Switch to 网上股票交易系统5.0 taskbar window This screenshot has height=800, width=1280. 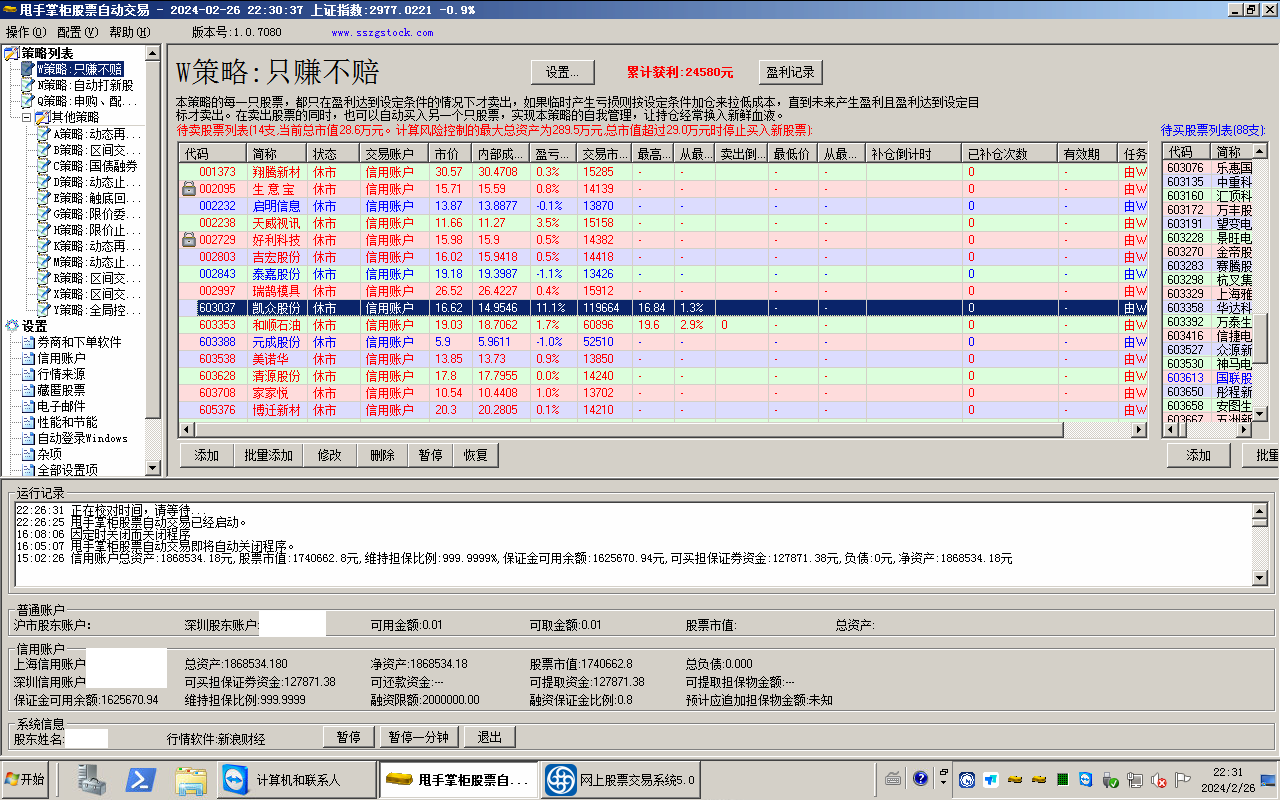click(622, 779)
